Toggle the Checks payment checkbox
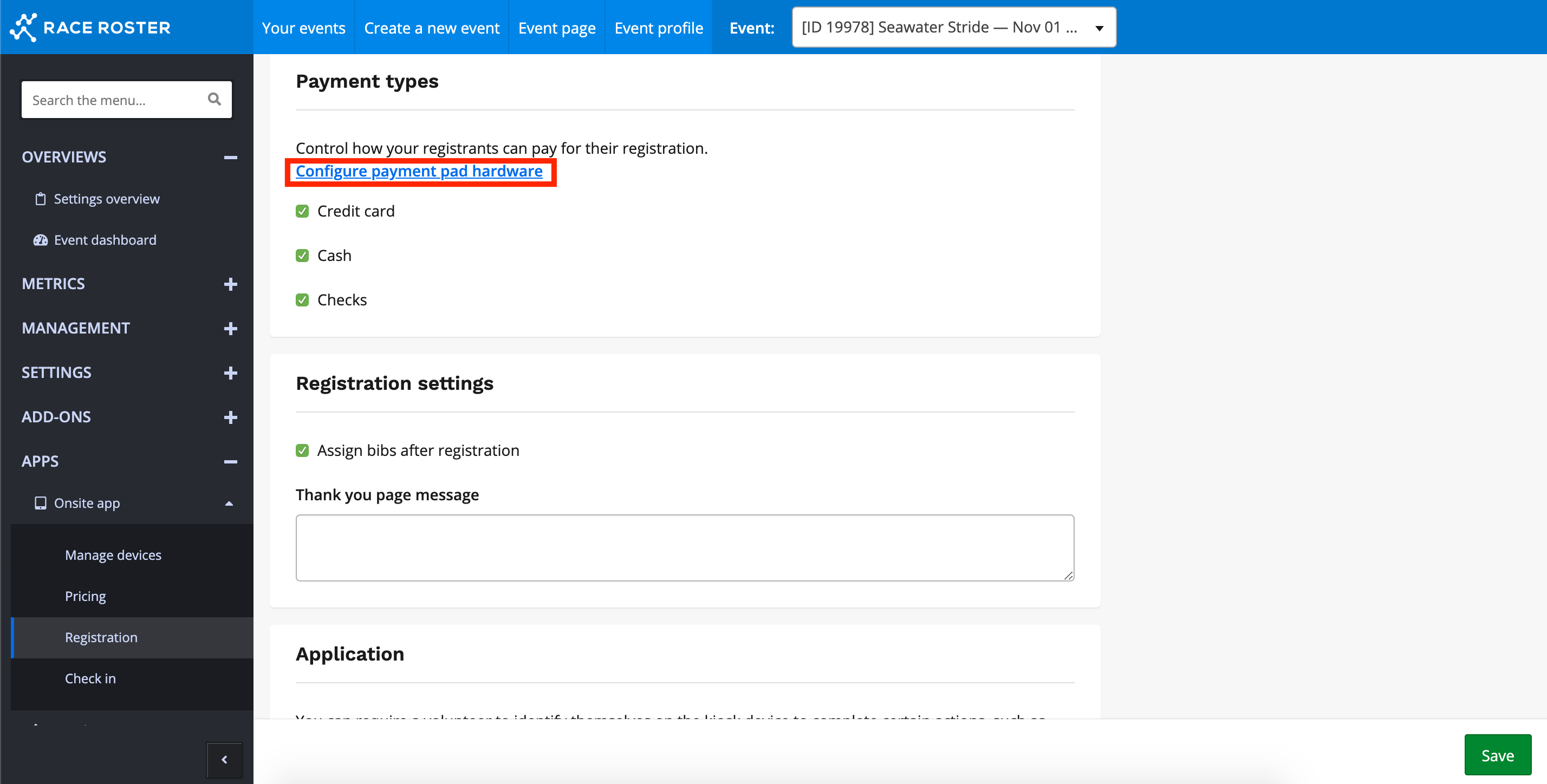 302,300
